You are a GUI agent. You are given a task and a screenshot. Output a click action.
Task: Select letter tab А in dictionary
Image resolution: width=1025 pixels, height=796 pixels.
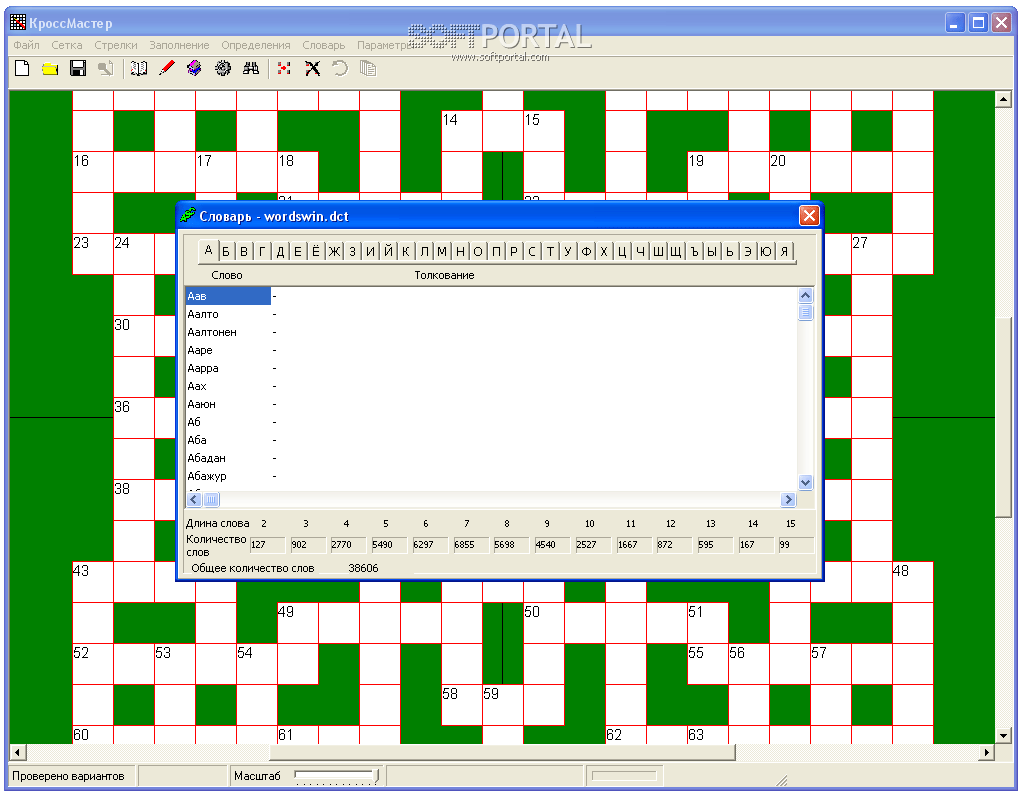click(x=208, y=250)
